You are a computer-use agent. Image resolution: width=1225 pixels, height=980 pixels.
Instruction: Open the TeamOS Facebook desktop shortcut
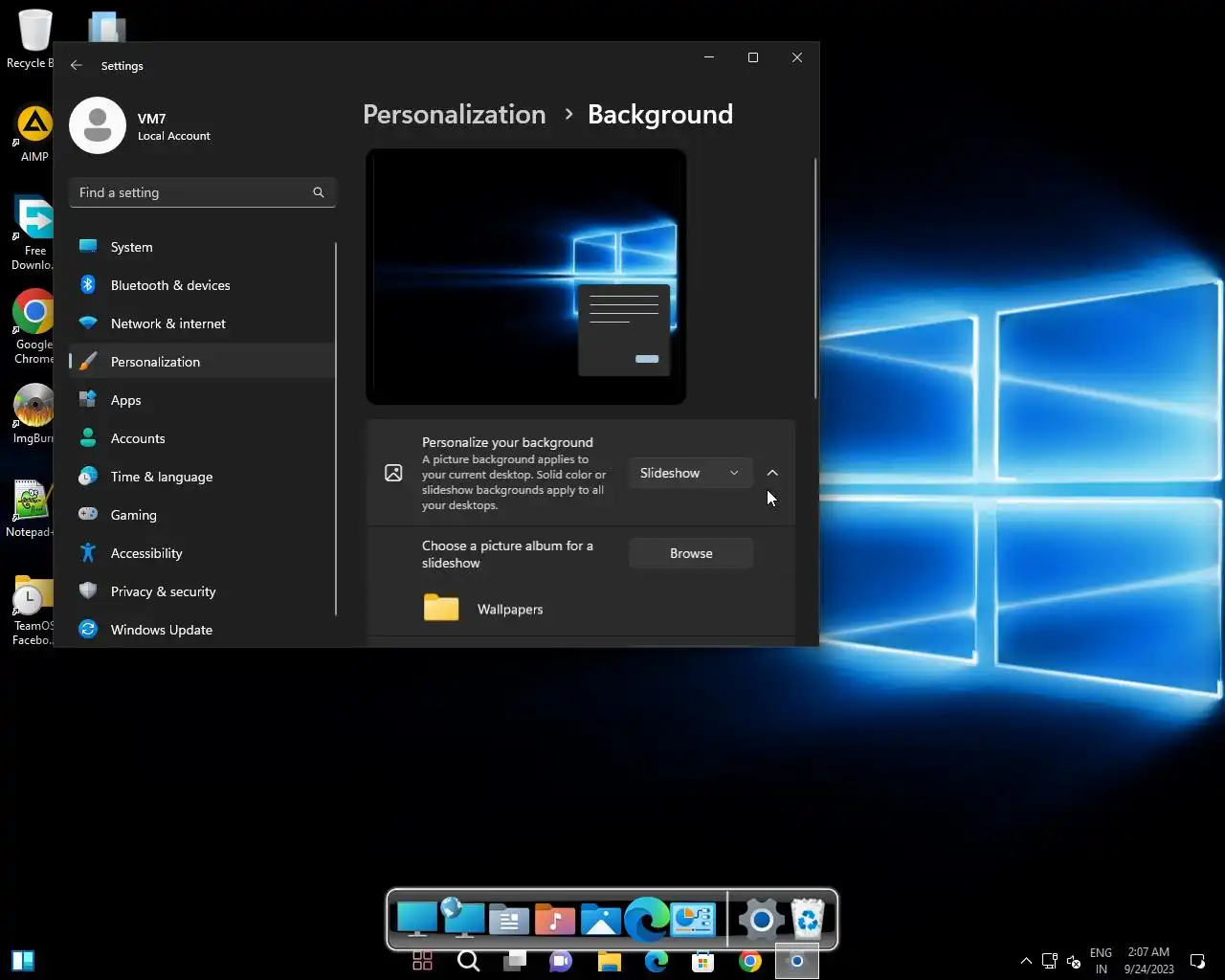pyautogui.click(x=33, y=610)
